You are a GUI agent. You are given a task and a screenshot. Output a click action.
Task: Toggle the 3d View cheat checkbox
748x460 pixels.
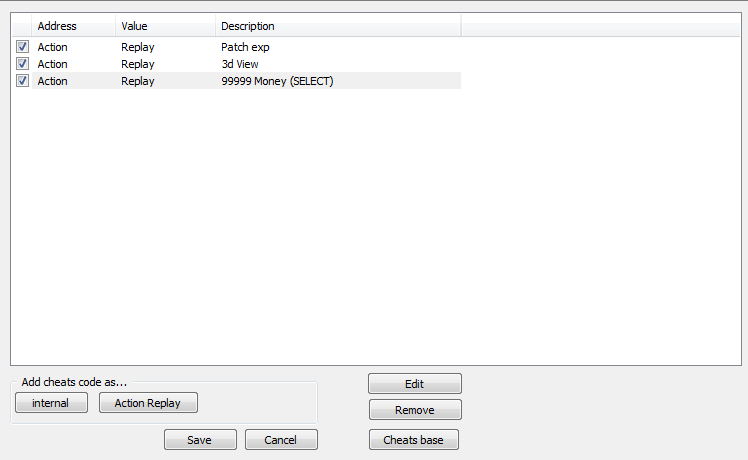[22, 63]
